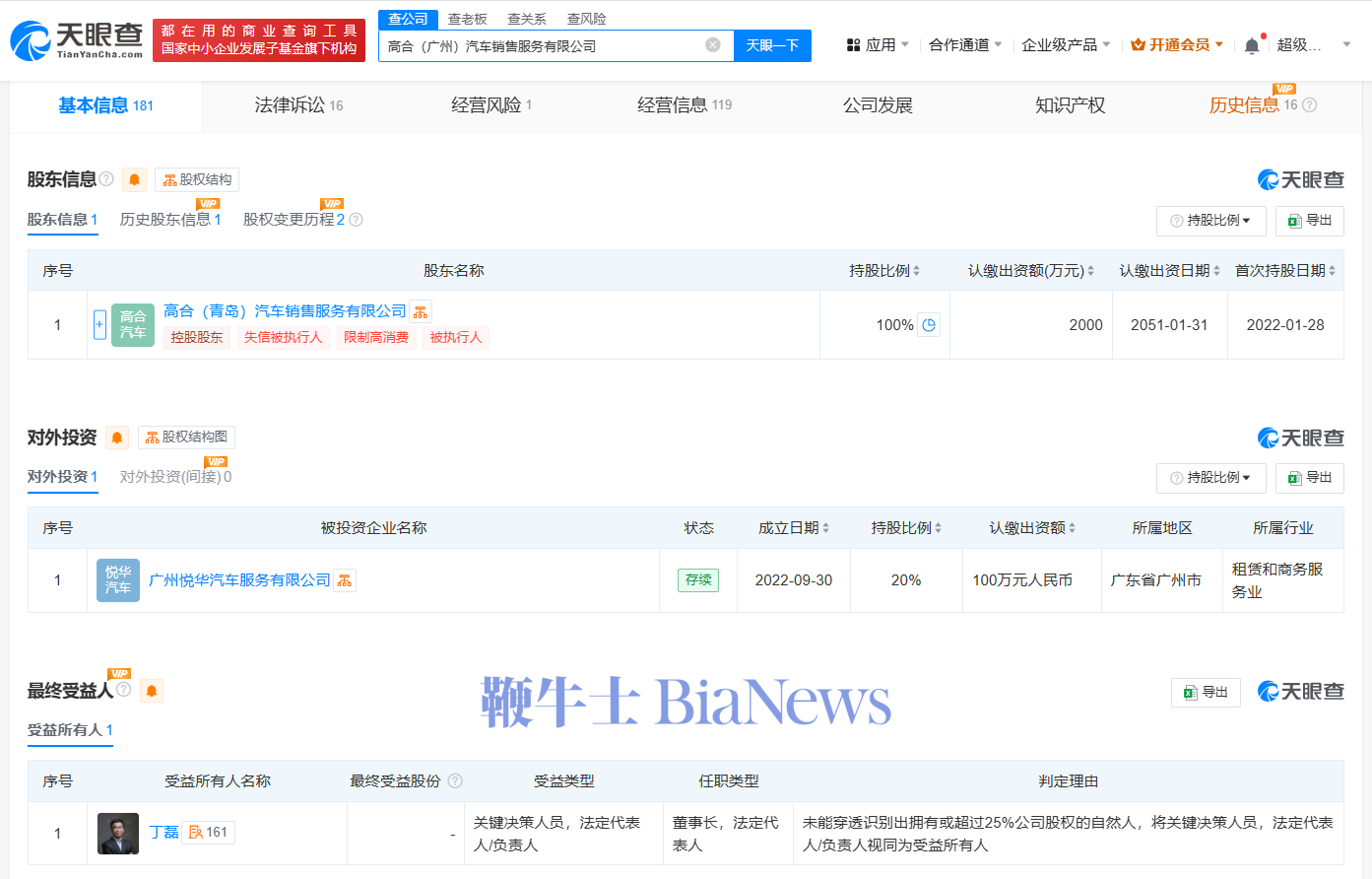
Task: Sort shareholder table by 首次持股日期
Action: 1332,271
